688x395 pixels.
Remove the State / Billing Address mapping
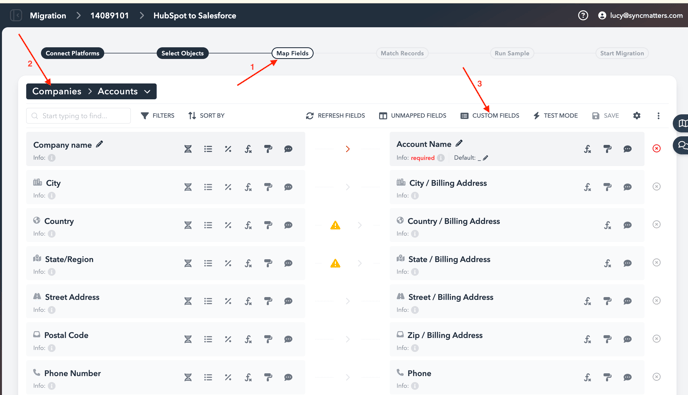(x=656, y=262)
